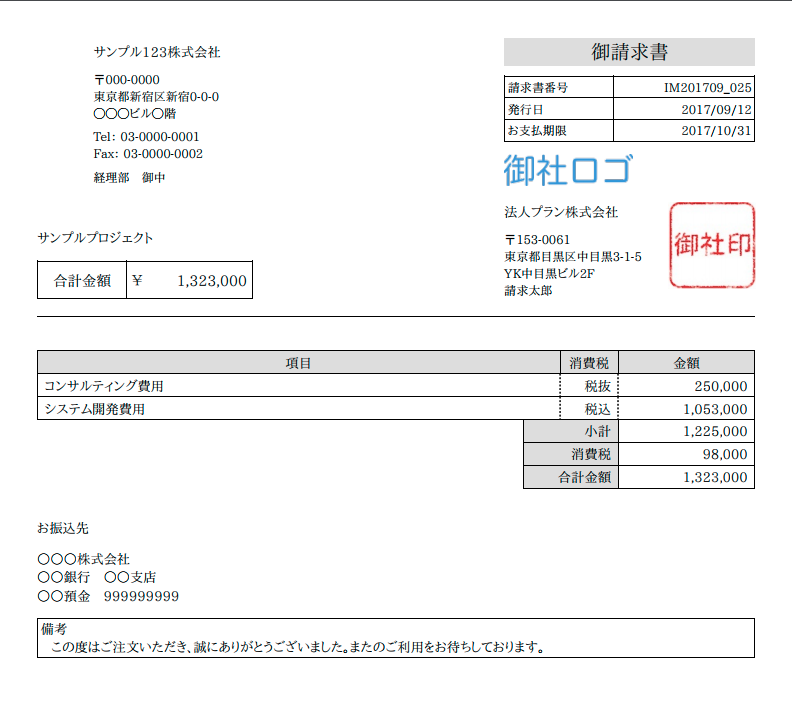Select the 250,000 amount cell
Image resolution: width=792 pixels, height=720 pixels.
(x=719, y=386)
